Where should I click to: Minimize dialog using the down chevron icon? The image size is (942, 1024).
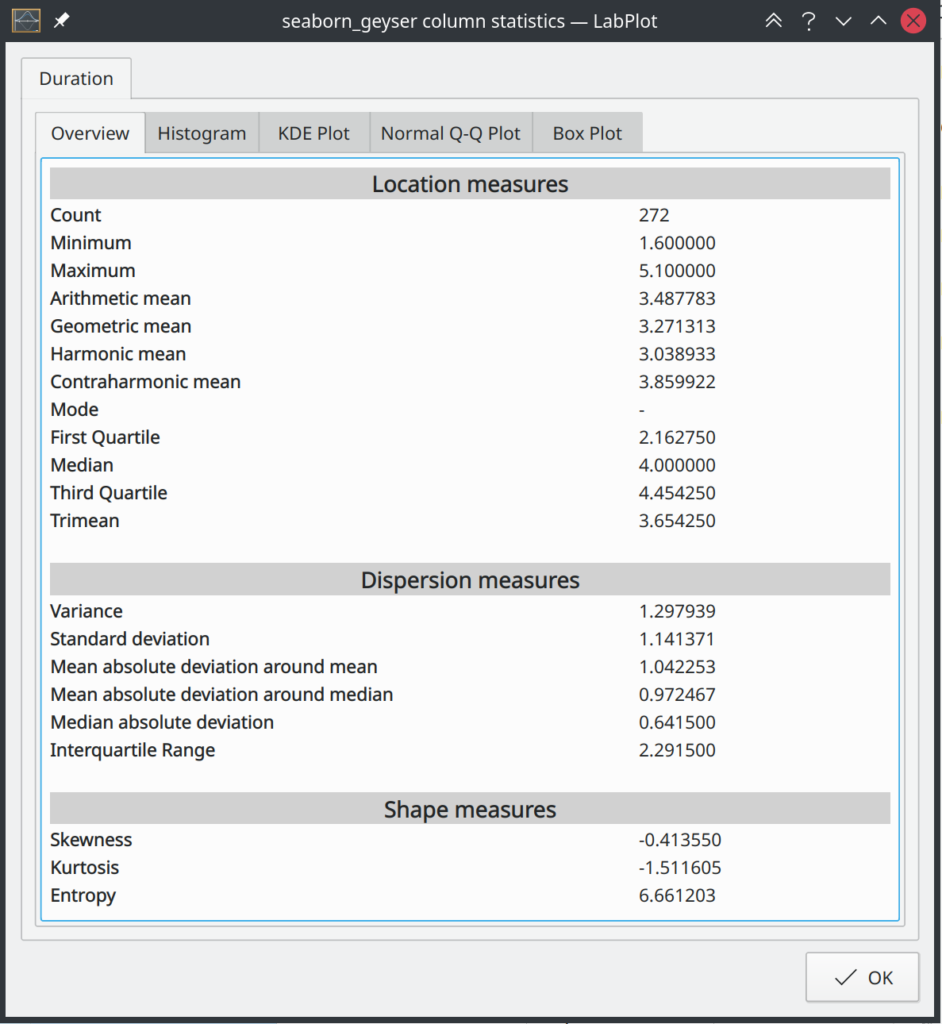pyautogui.click(x=843, y=20)
